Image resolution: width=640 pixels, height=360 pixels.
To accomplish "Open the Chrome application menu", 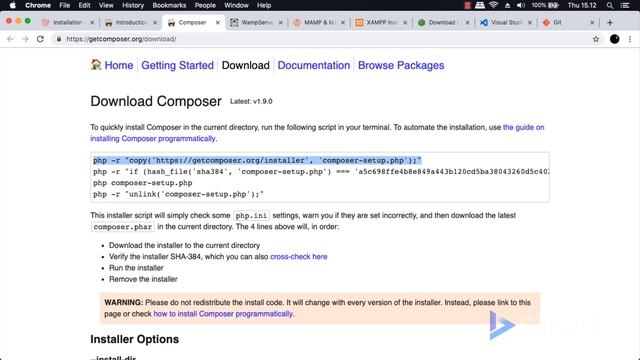I will pos(38,5).
